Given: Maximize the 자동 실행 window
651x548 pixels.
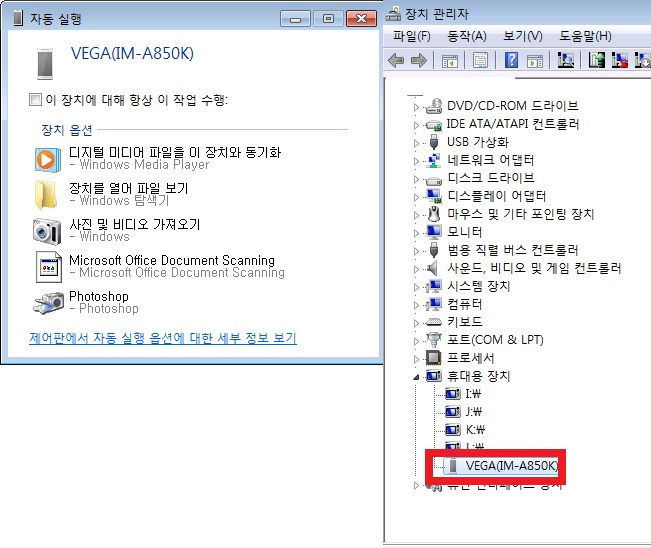Looking at the screenshot, I should point(328,19).
